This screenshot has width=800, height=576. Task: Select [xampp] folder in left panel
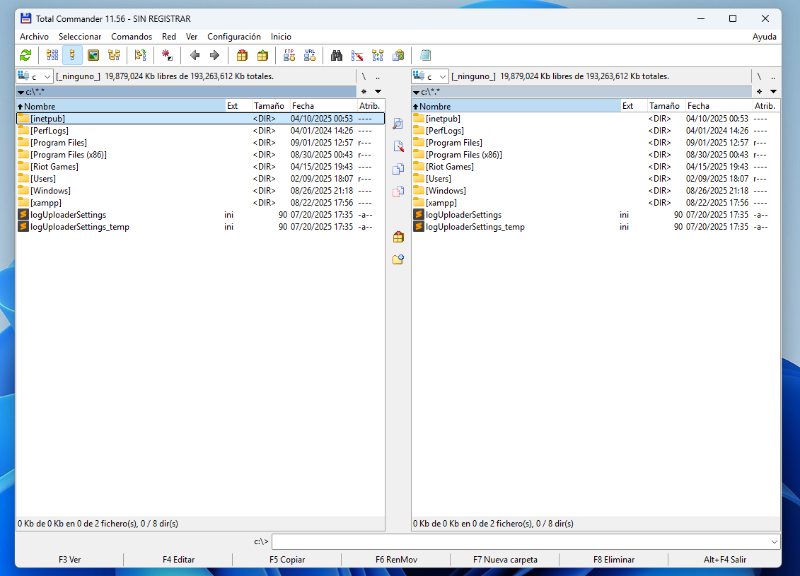(201, 203)
